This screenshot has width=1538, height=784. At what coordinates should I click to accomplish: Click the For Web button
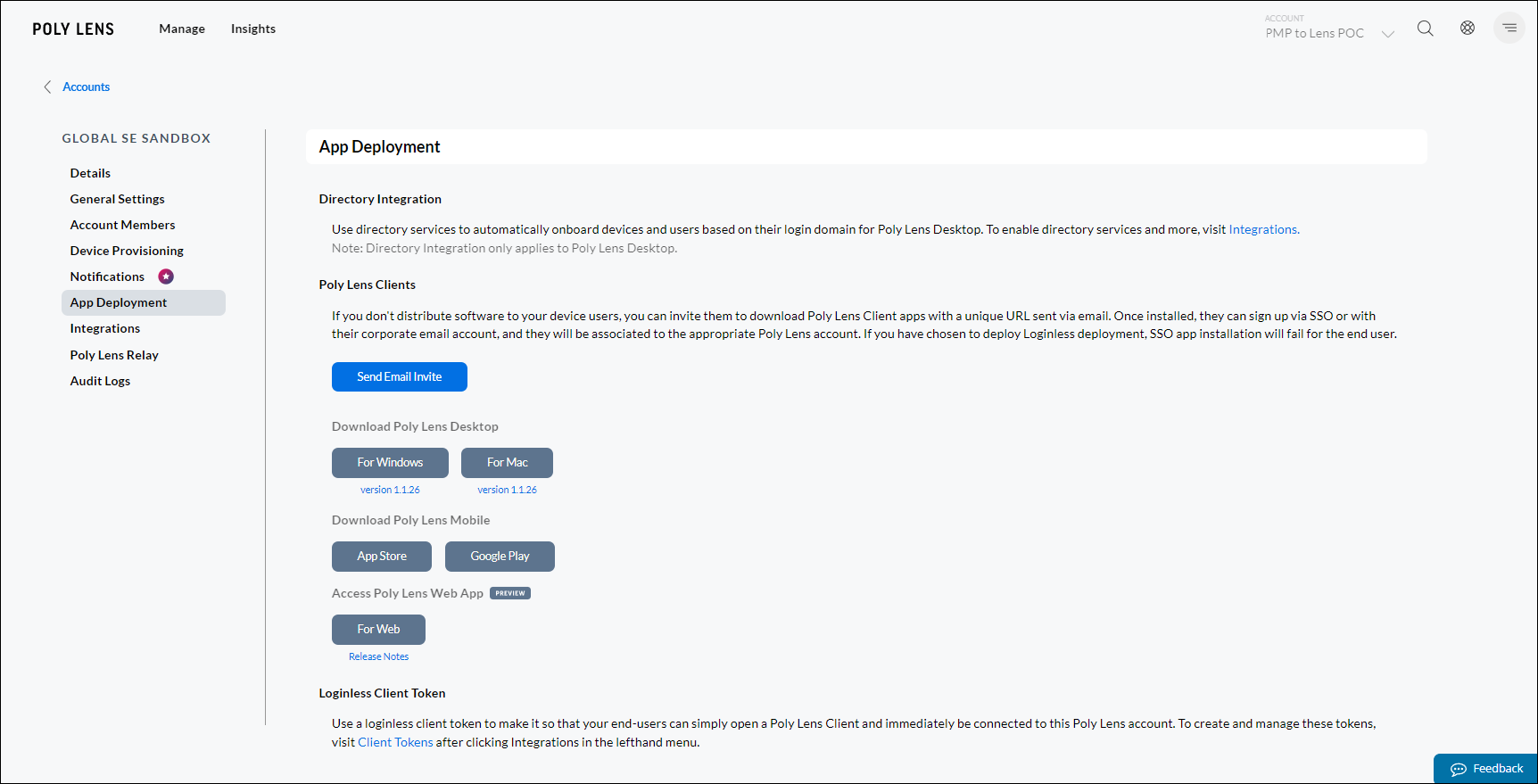click(x=378, y=630)
